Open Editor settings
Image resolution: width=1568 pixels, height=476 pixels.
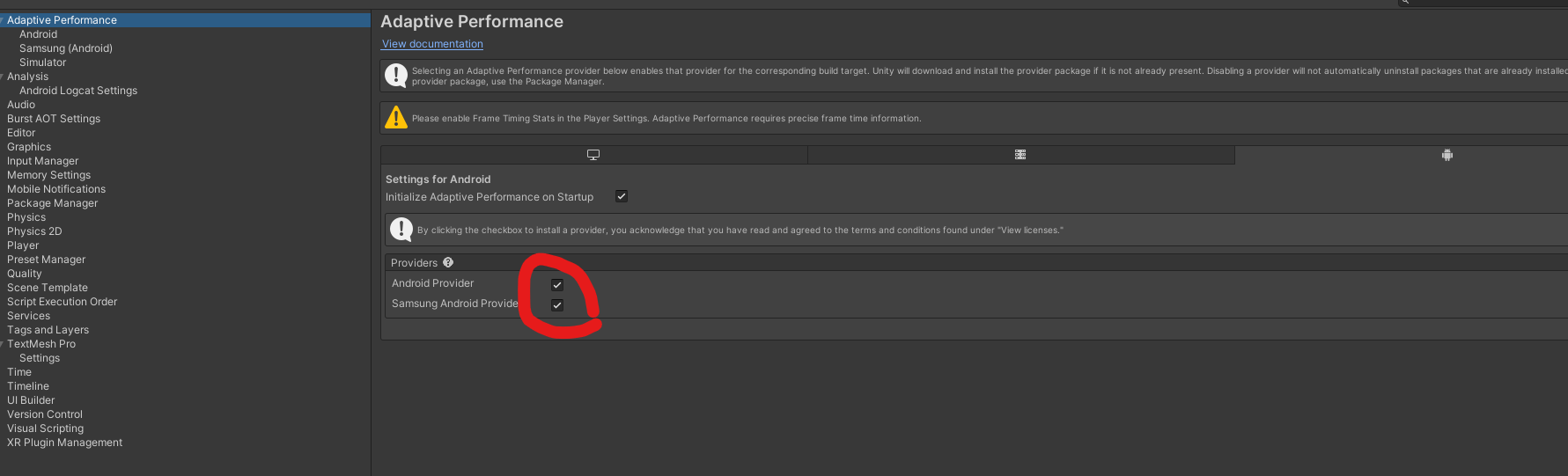[x=21, y=133]
